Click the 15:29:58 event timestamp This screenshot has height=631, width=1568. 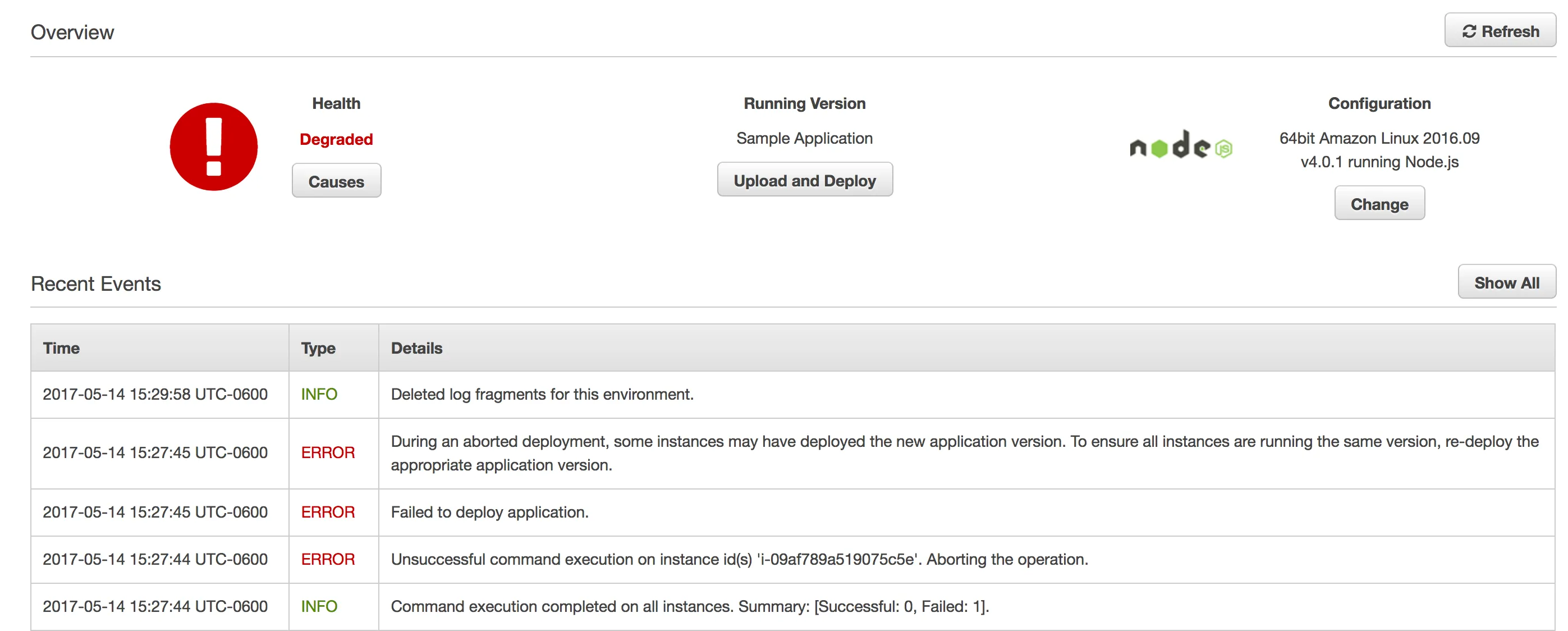155,394
